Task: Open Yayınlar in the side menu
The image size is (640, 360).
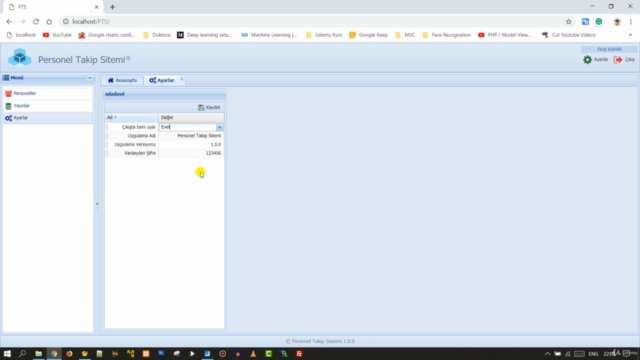Action: pos(48,106)
